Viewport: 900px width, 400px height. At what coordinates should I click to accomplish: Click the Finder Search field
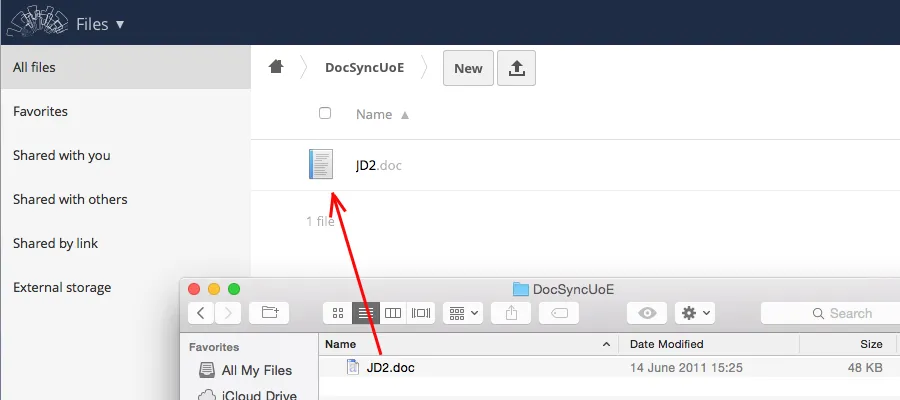coord(830,313)
